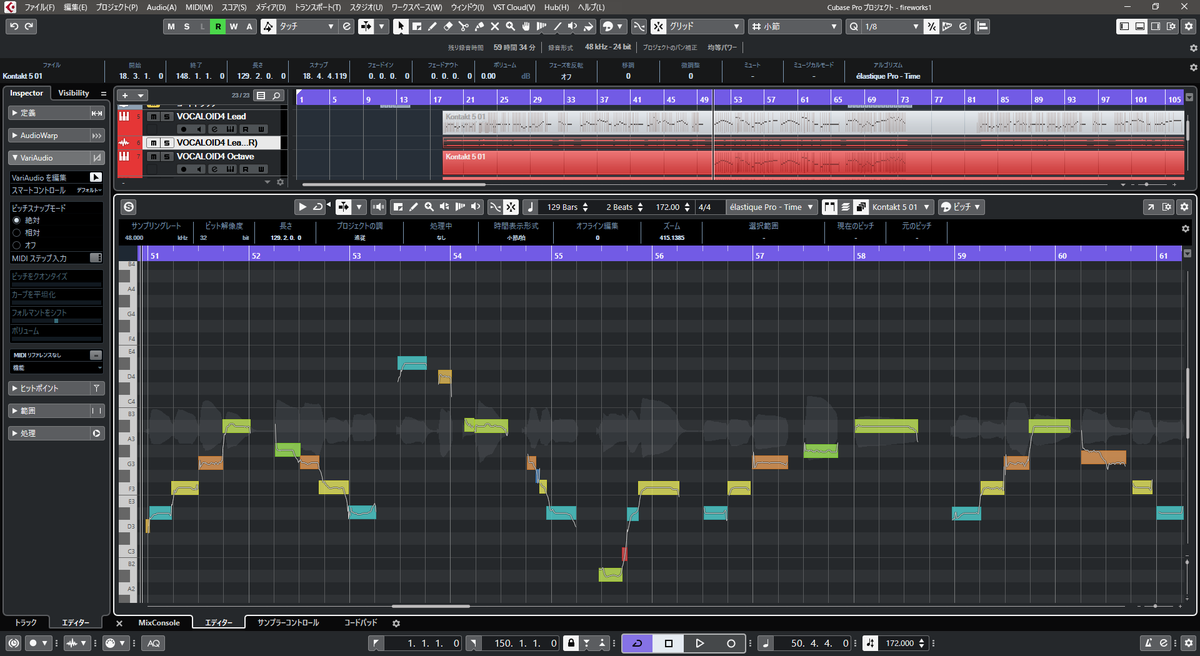Switch to the Visibility tab
The height and width of the screenshot is (656, 1200).
74,93
